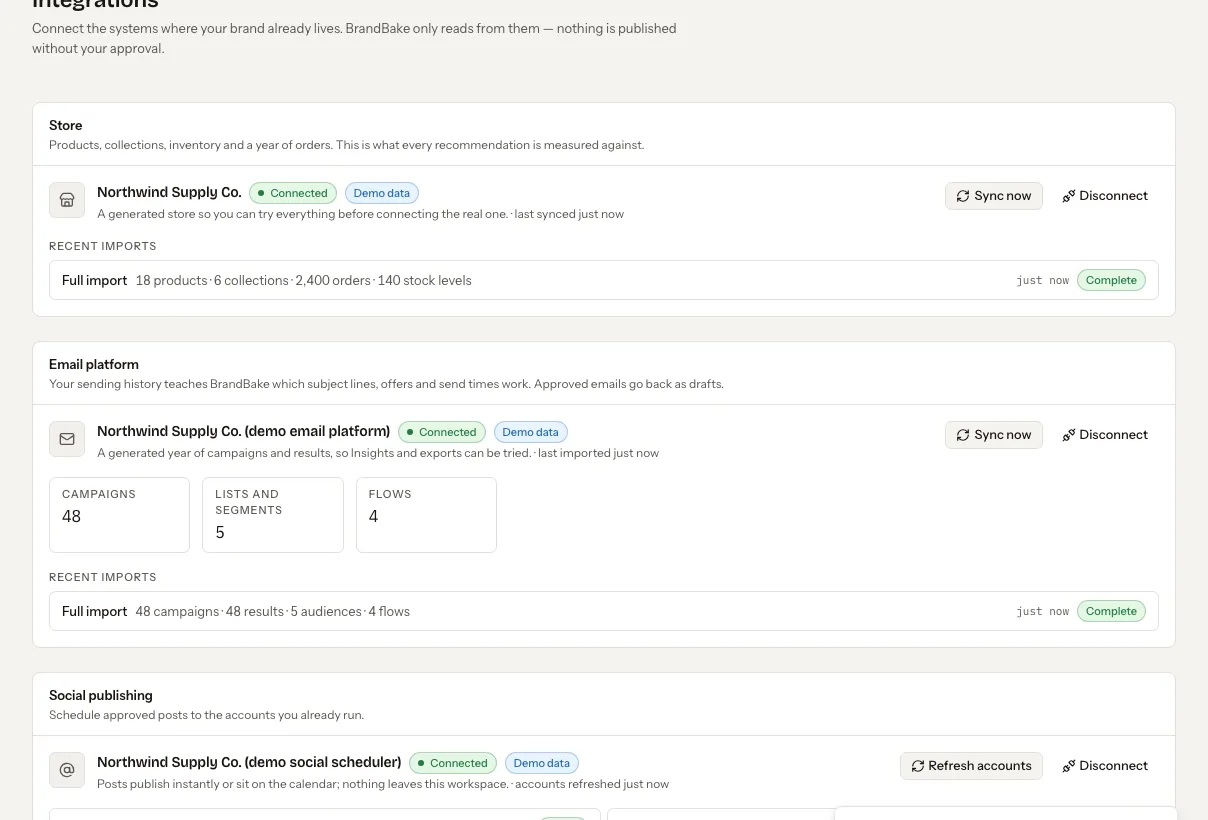Click Northwind Supply Co. store name
The height and width of the screenshot is (820, 1208).
click(x=169, y=192)
